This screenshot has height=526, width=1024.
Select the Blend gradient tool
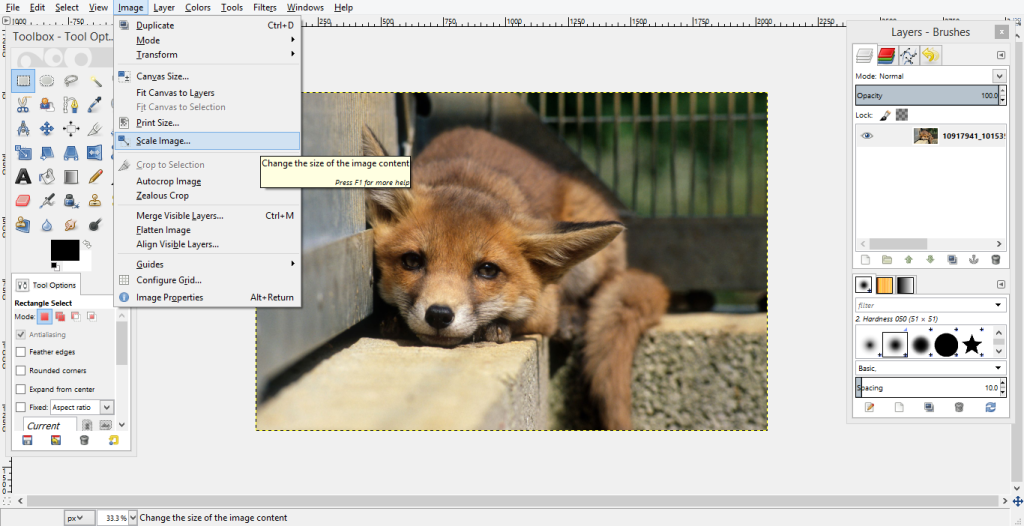coord(71,176)
